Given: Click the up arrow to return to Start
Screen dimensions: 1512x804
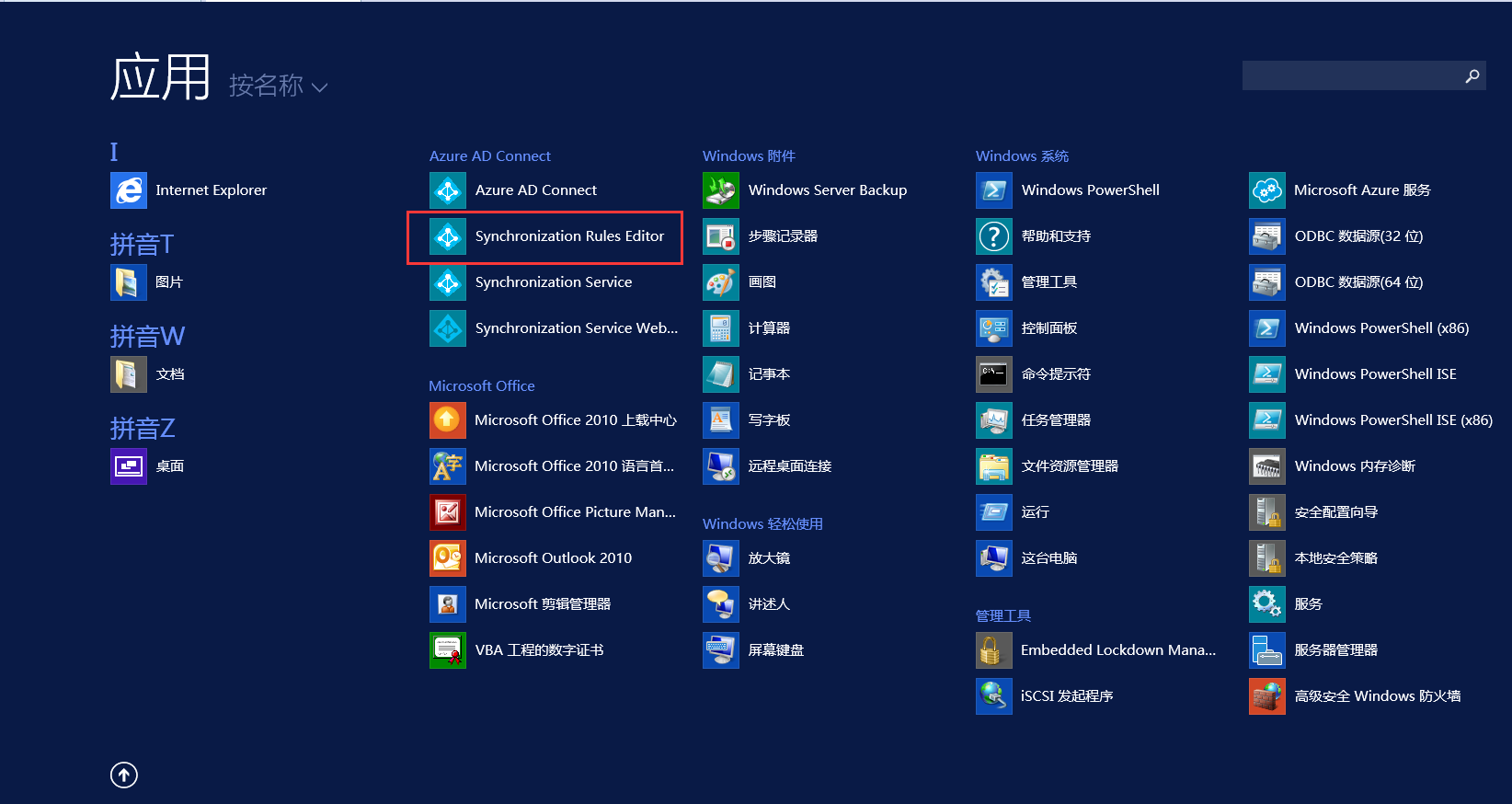Looking at the screenshot, I should click(124, 775).
